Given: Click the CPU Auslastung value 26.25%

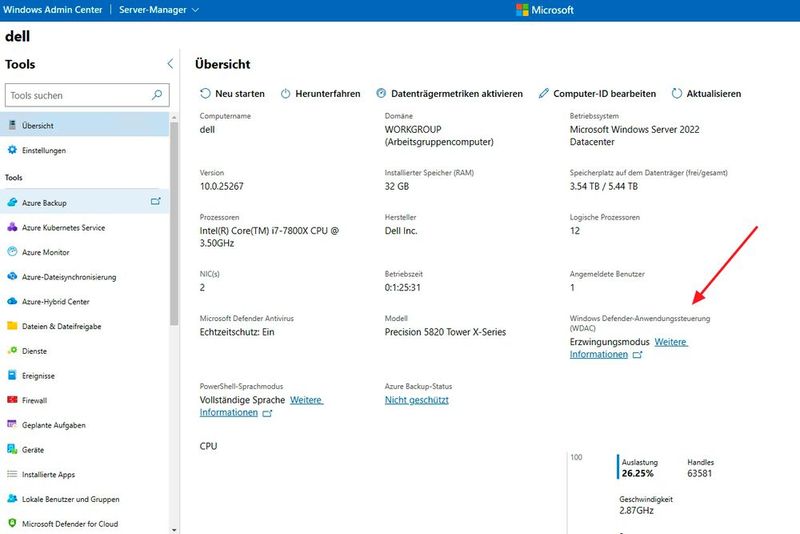Looking at the screenshot, I should (x=637, y=473).
